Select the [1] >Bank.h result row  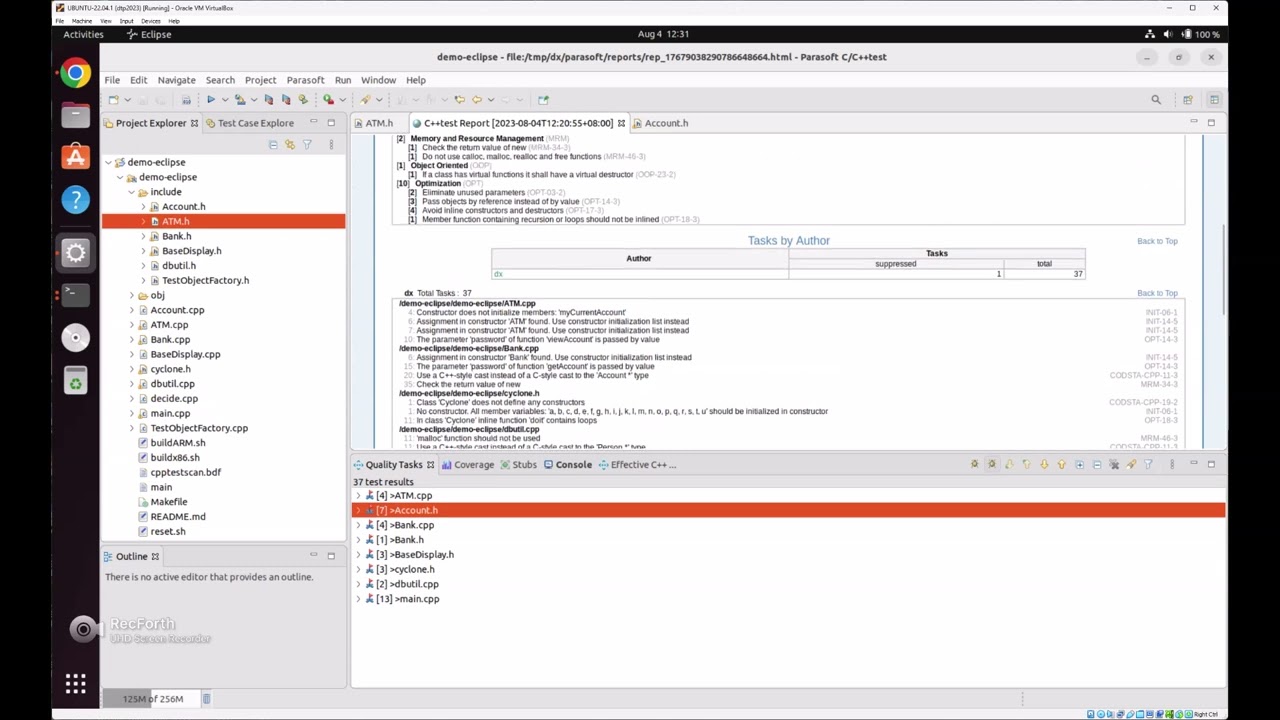[x=789, y=540]
